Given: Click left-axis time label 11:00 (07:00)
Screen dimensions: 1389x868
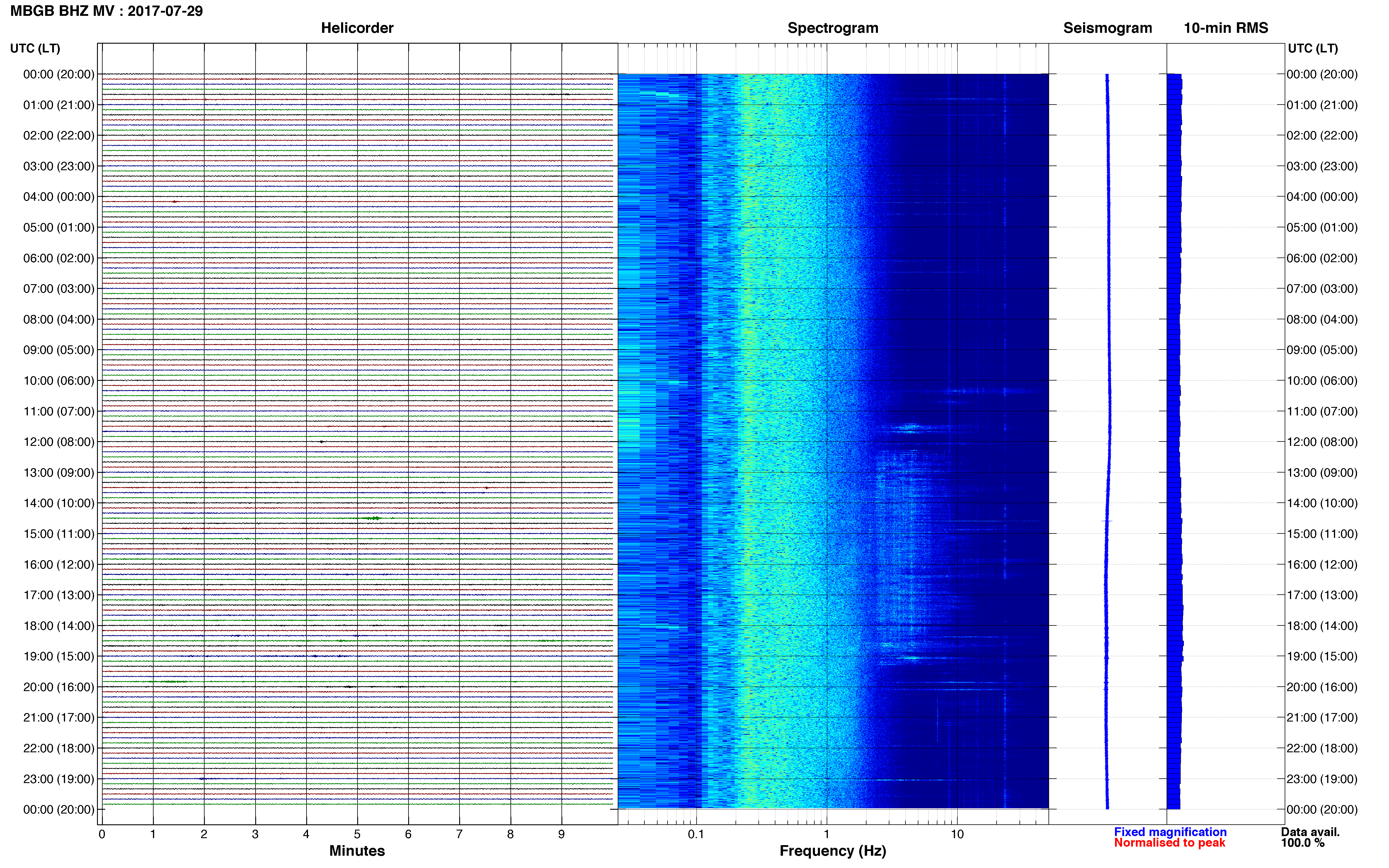Looking at the screenshot, I should [59, 412].
